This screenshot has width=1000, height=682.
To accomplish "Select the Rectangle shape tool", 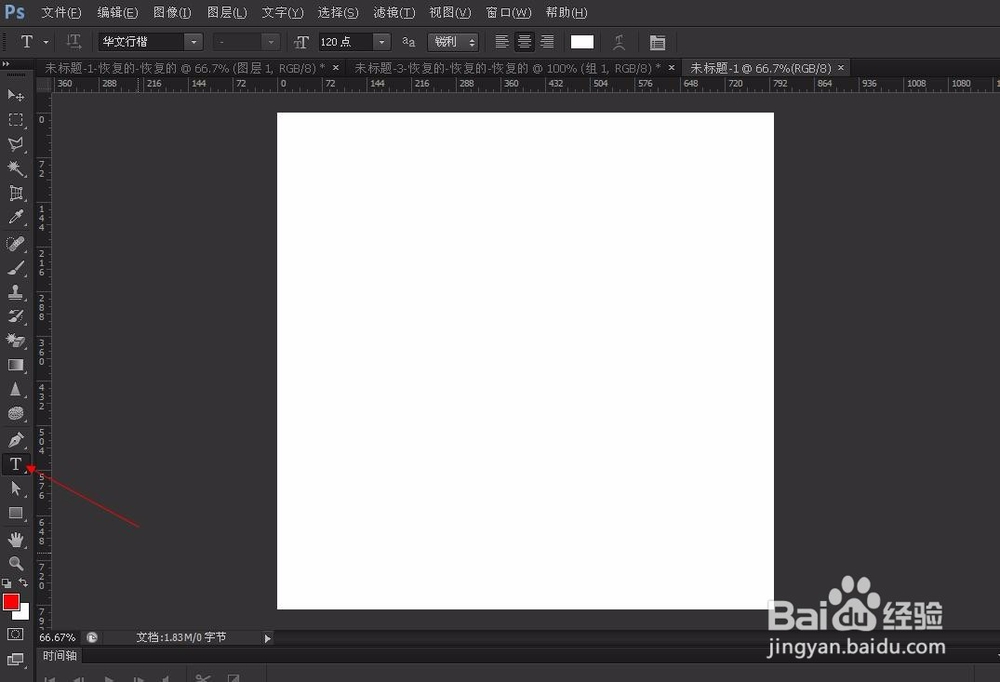I will pos(16,513).
